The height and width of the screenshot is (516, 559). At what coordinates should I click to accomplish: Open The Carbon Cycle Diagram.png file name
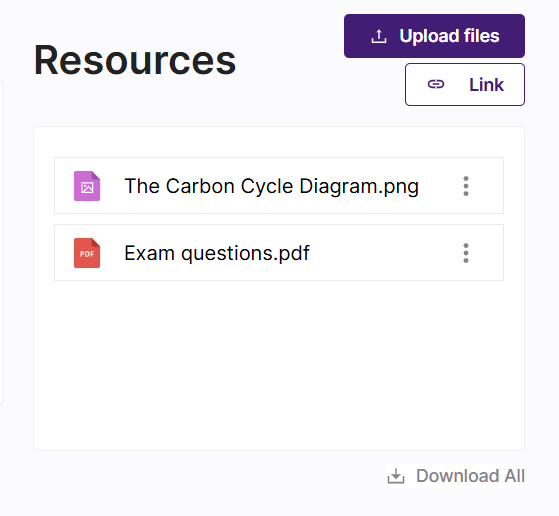tap(271, 186)
